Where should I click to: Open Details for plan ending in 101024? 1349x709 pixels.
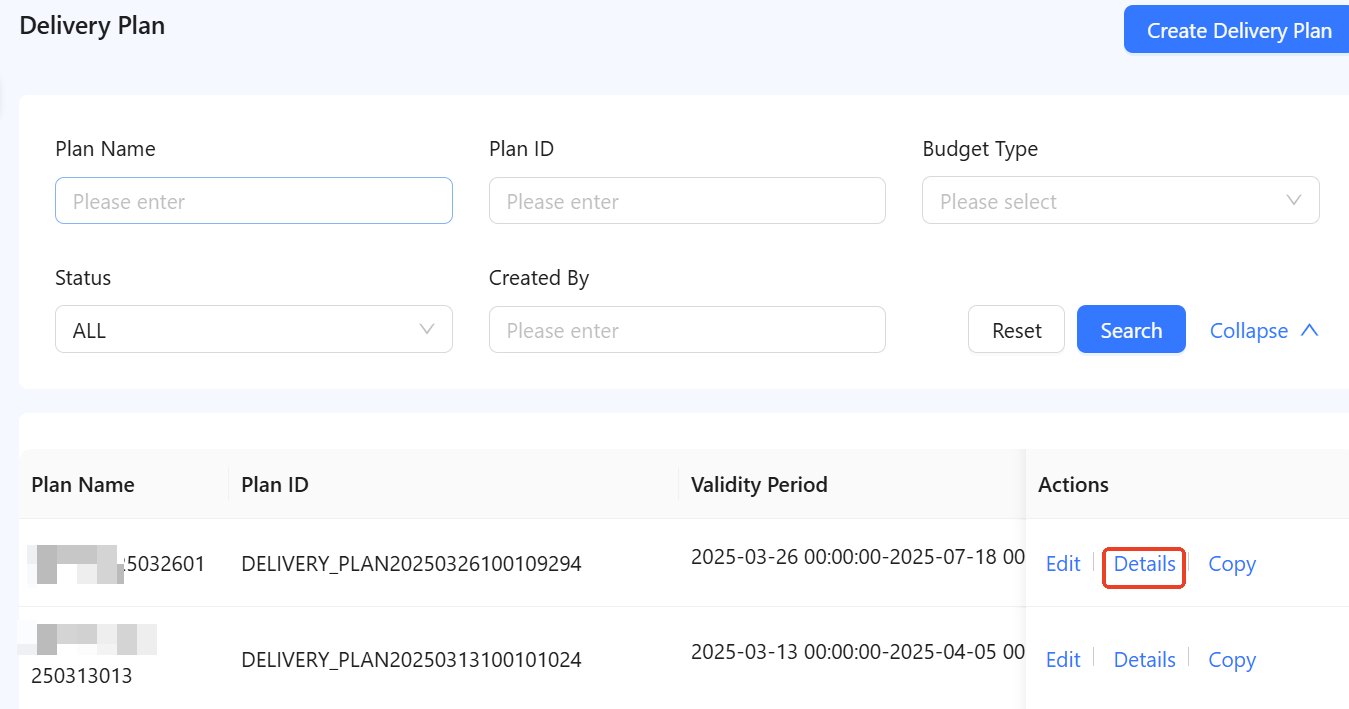(x=1144, y=660)
